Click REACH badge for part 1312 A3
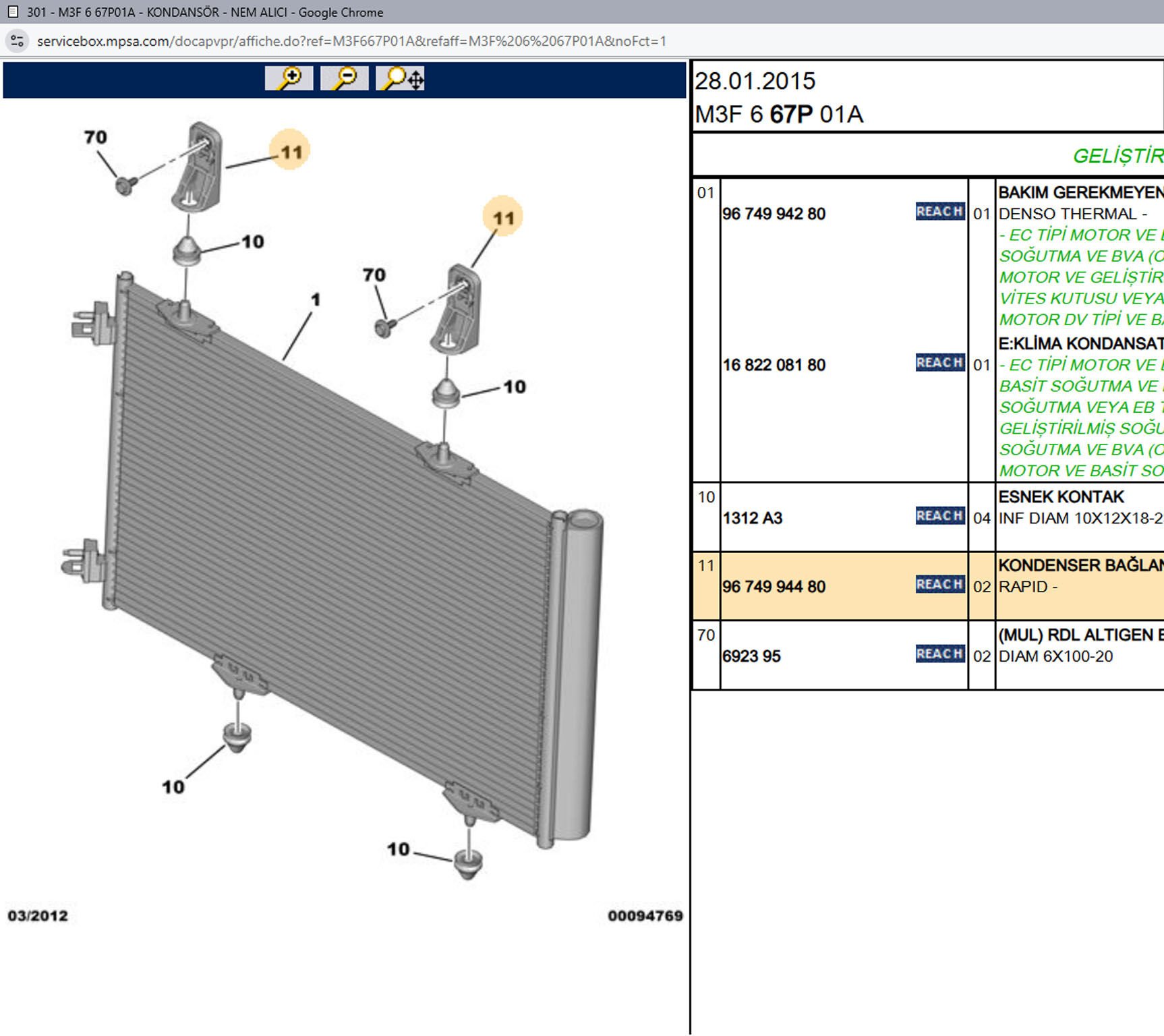The width and height of the screenshot is (1164, 1036). click(939, 516)
